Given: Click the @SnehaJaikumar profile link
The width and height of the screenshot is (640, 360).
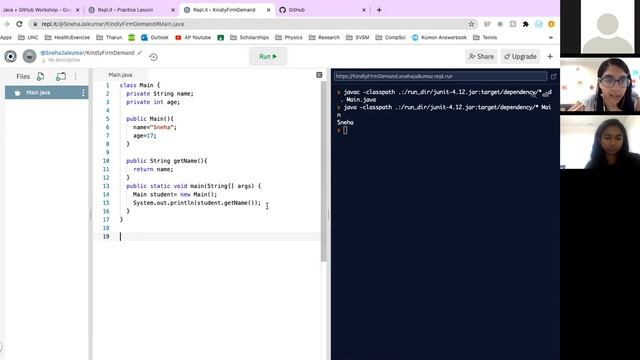Looking at the screenshot, I should (x=62, y=53).
